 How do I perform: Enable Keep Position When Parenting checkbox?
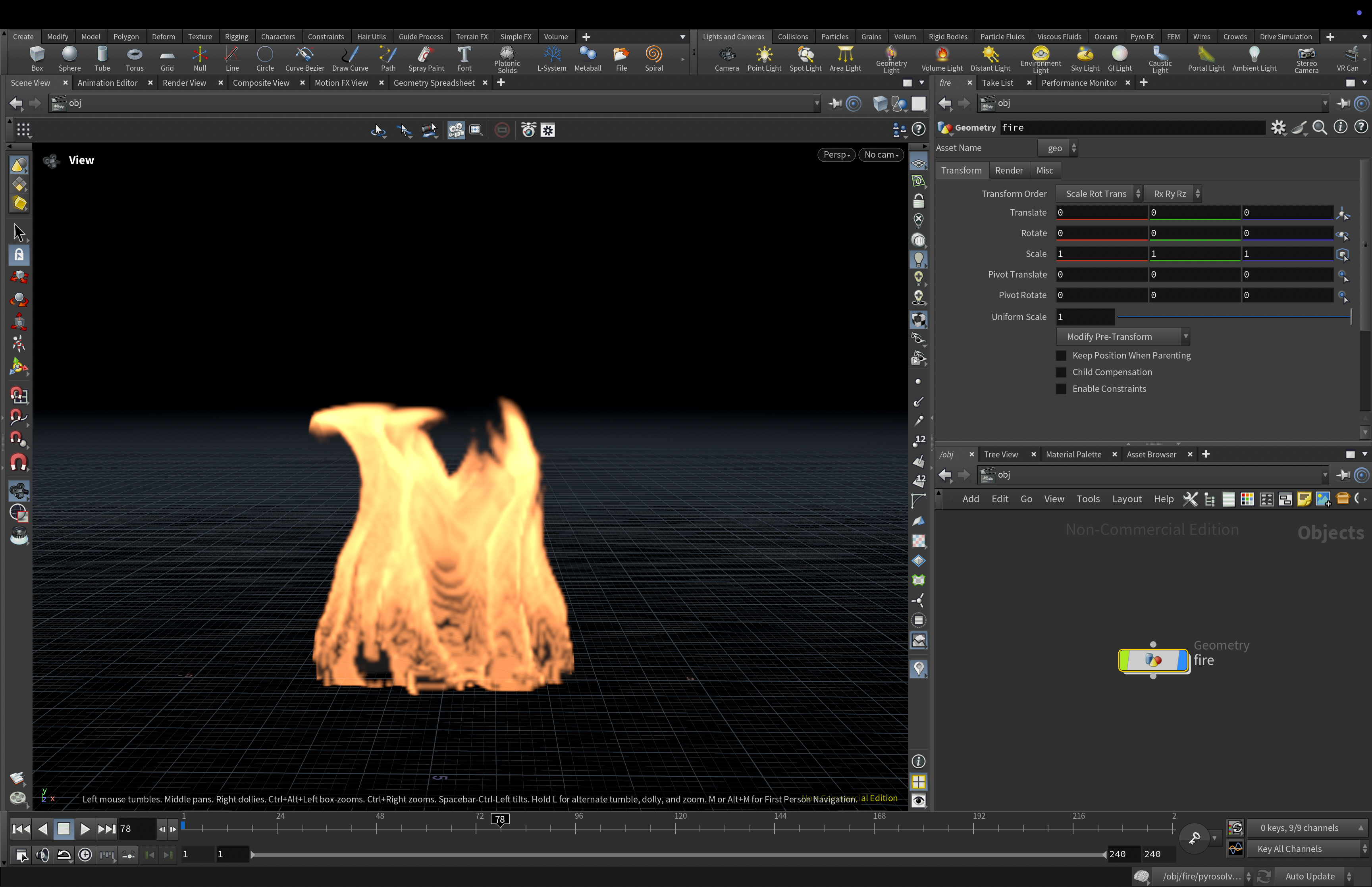1060,355
